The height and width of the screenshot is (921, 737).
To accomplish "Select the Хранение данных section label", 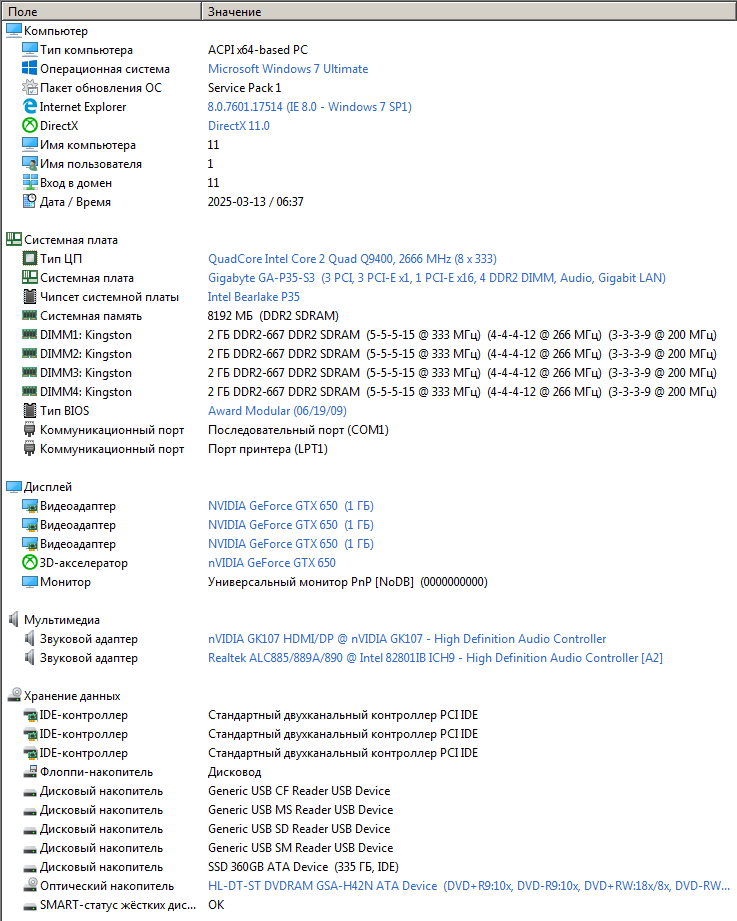I will pos(72,695).
